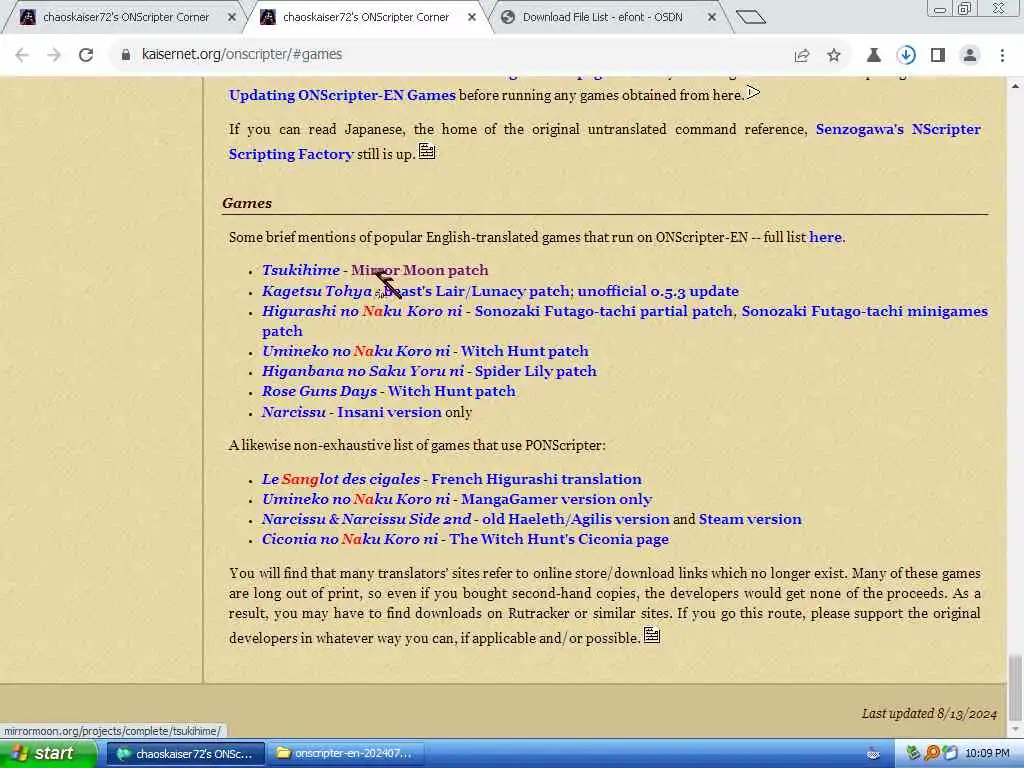Open first Umineko no Naku Koro ni link
This screenshot has height=768, width=1024.
click(356, 351)
